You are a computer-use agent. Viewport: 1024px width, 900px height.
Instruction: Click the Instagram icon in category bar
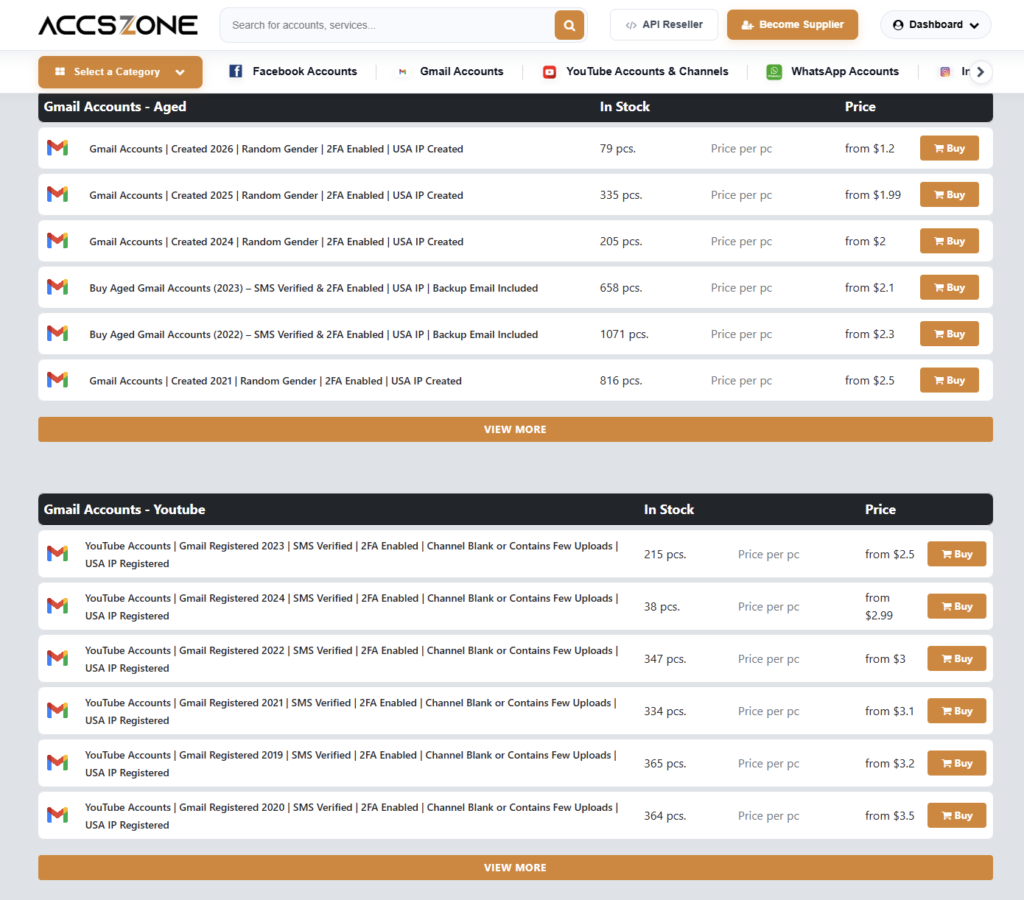coord(944,72)
